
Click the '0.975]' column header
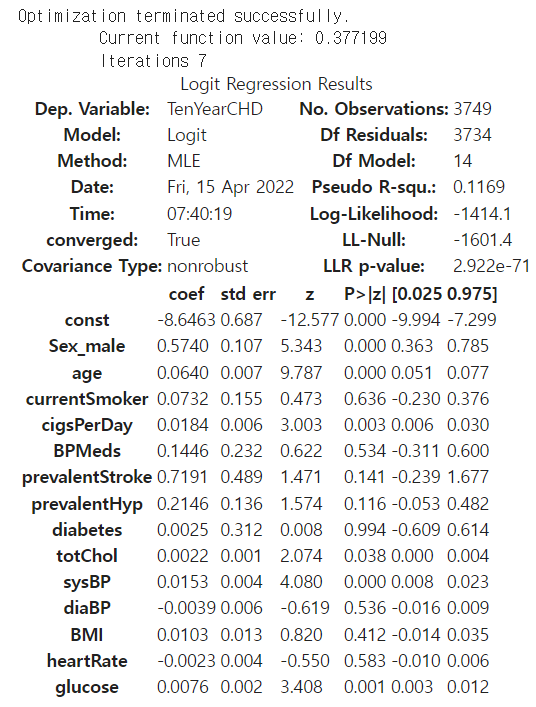point(472,294)
